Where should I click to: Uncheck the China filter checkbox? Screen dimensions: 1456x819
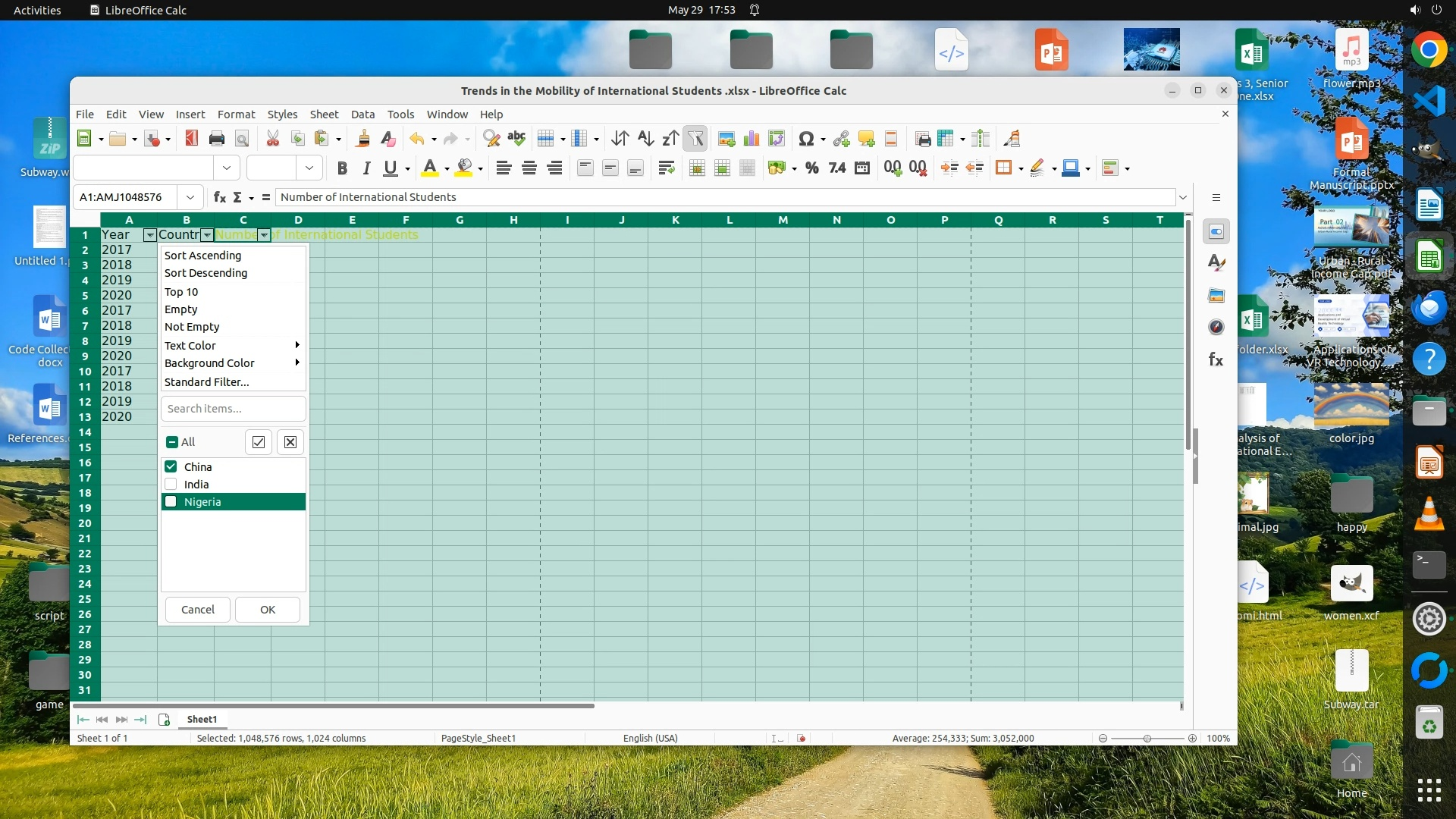pos(171,466)
